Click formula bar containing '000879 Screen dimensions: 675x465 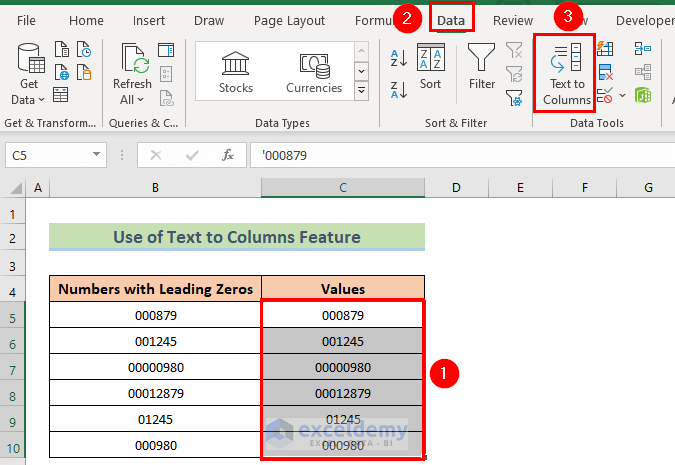pos(463,155)
